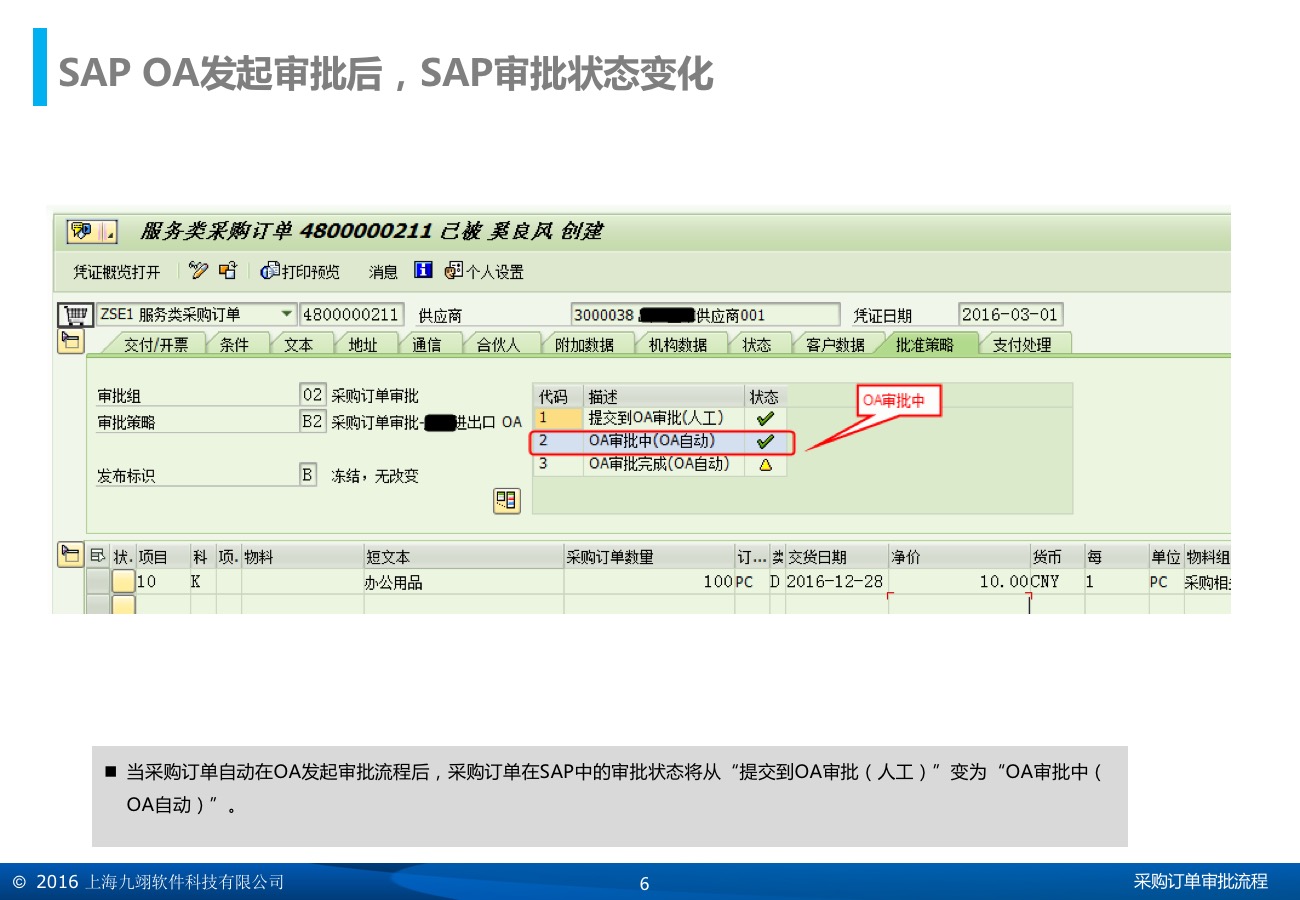
Task: Switch to the 地址 tab
Action: (362, 344)
